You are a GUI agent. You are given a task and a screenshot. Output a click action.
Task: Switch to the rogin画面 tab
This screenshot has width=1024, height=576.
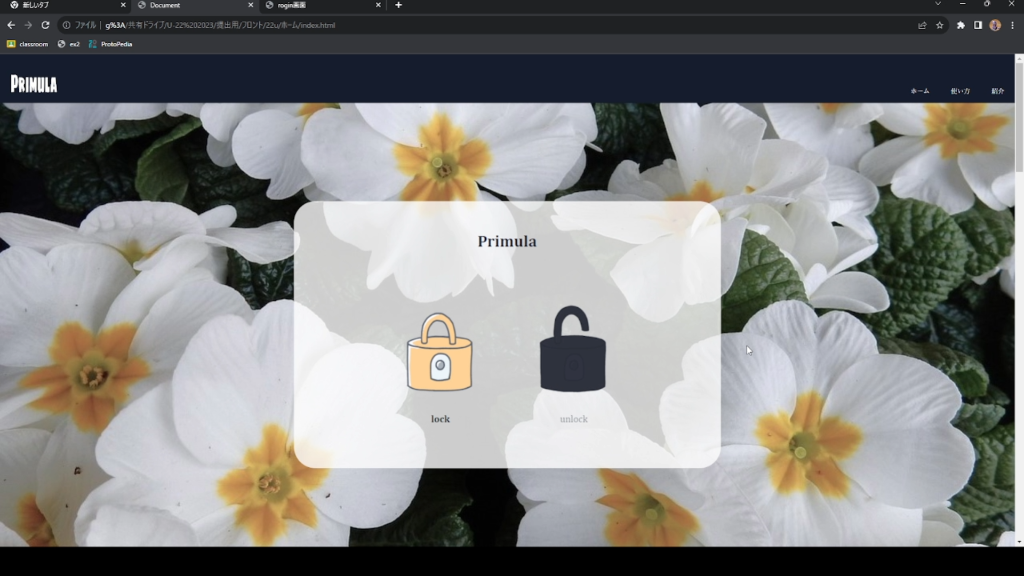click(x=322, y=5)
